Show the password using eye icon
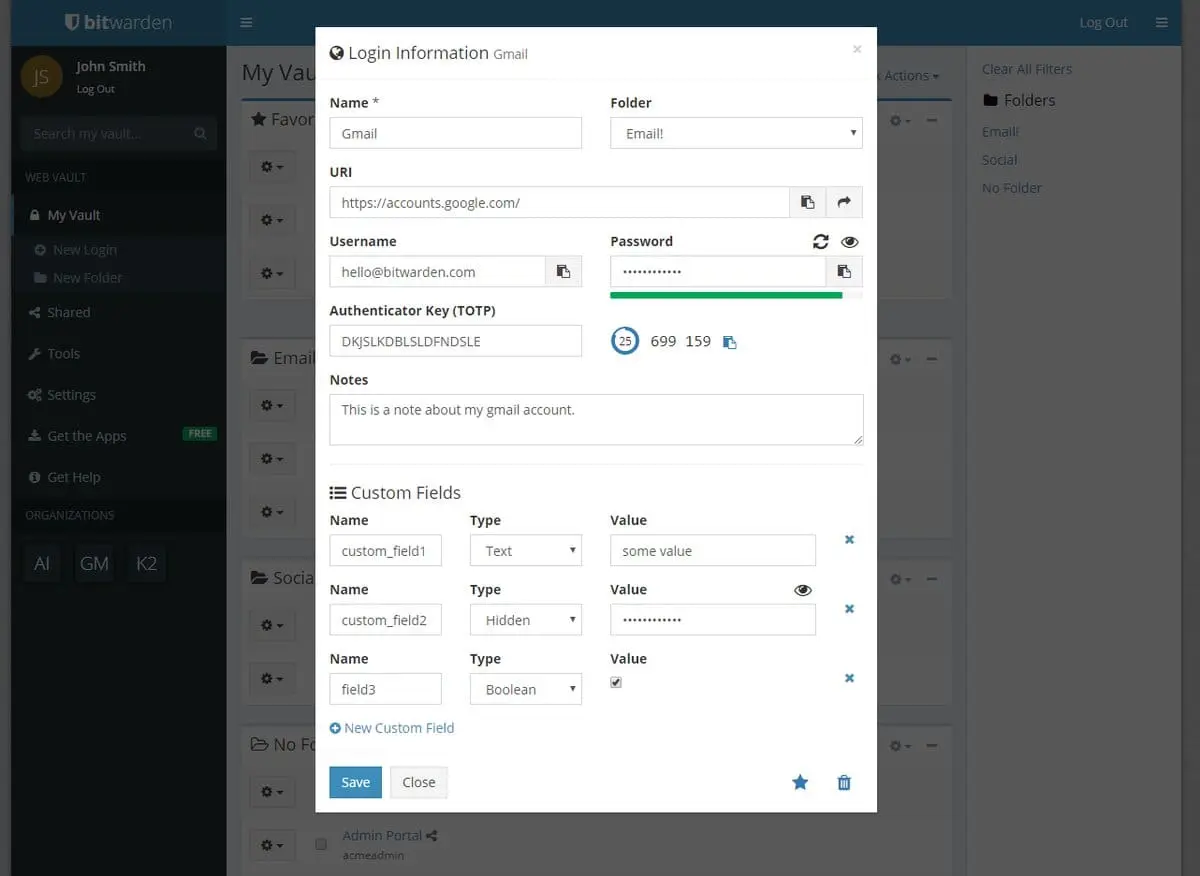 [850, 241]
